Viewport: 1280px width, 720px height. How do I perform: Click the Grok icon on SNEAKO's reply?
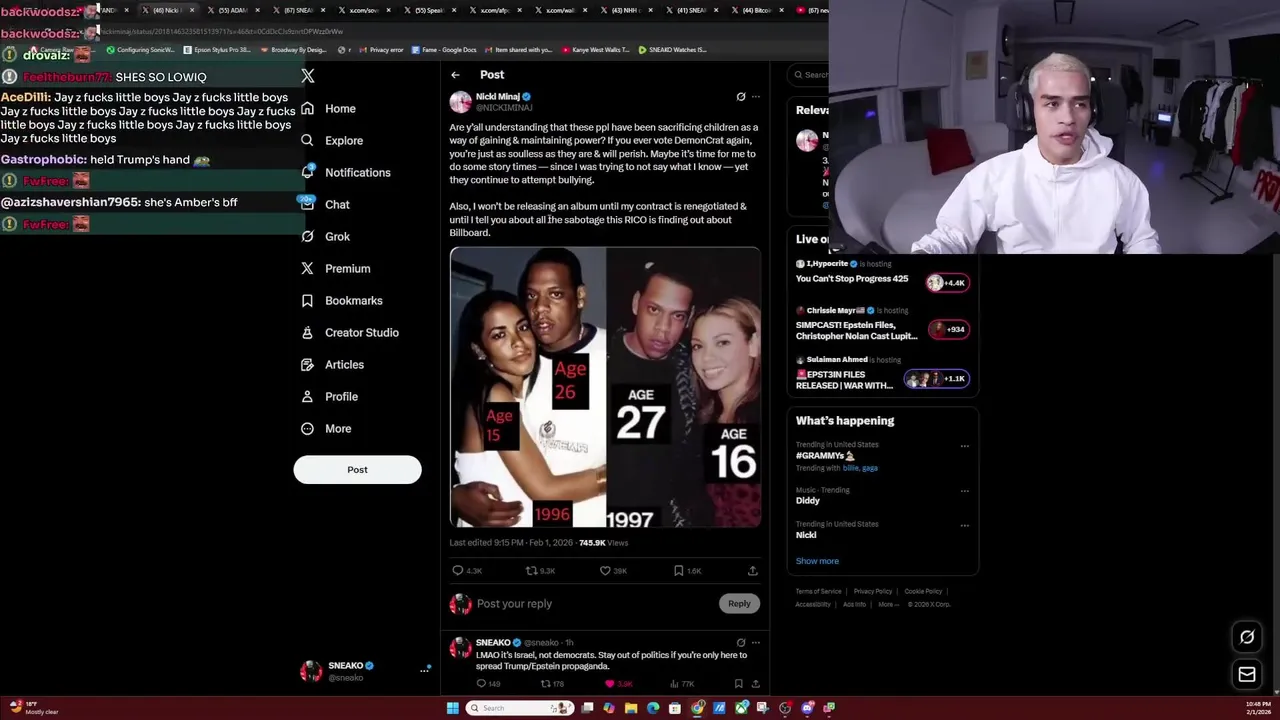[741, 643]
